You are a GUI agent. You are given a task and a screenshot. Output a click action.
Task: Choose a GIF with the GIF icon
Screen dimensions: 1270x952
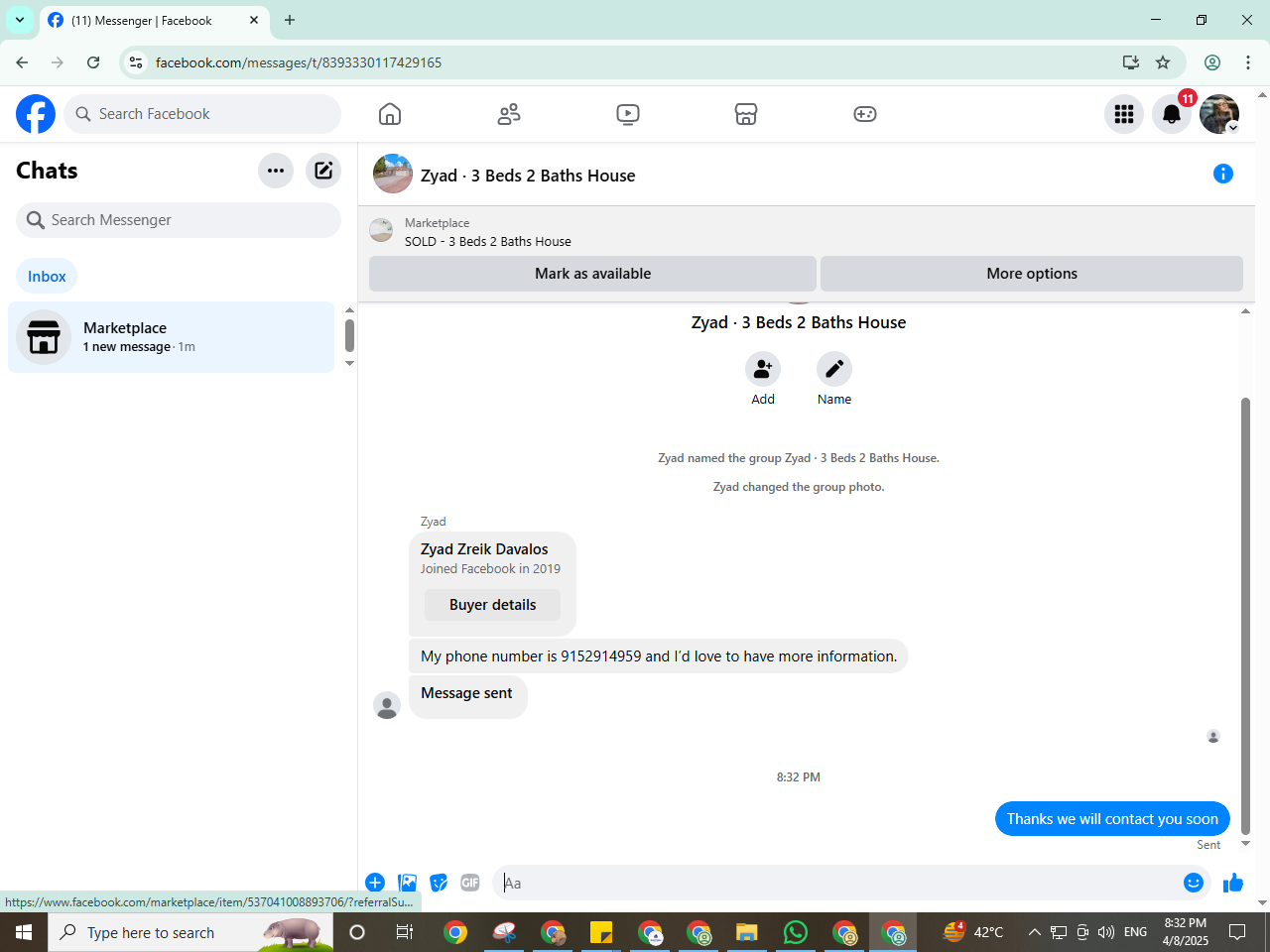tap(470, 883)
